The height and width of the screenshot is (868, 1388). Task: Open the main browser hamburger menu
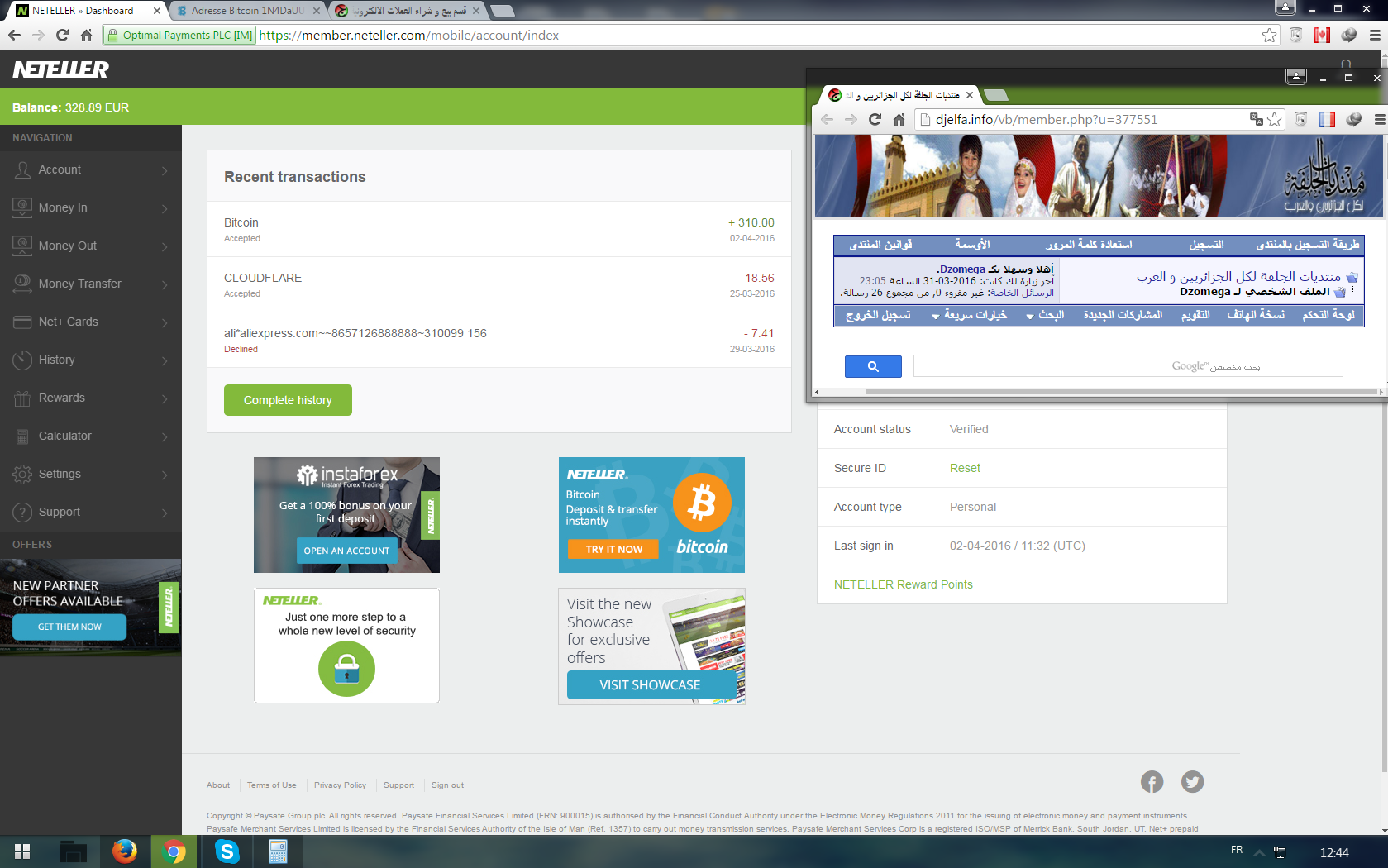(1375, 35)
